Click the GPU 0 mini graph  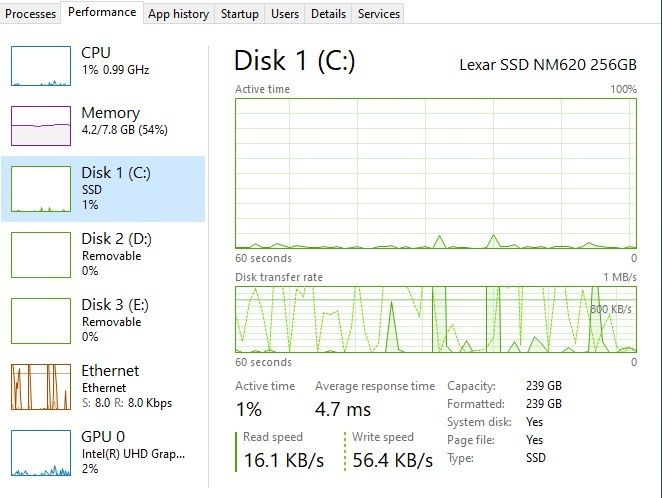click(x=41, y=453)
